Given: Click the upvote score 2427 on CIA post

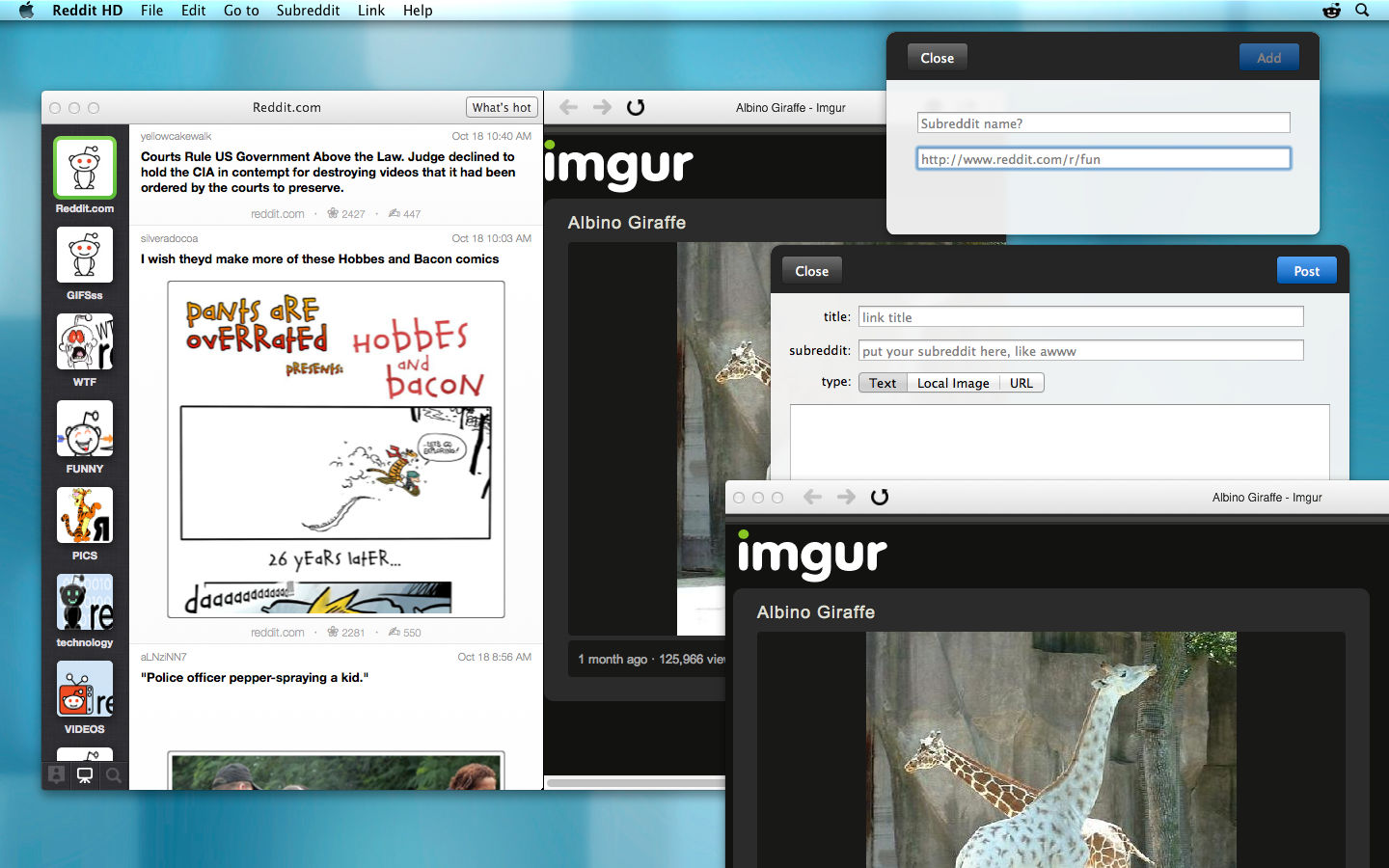Looking at the screenshot, I should point(346,214).
